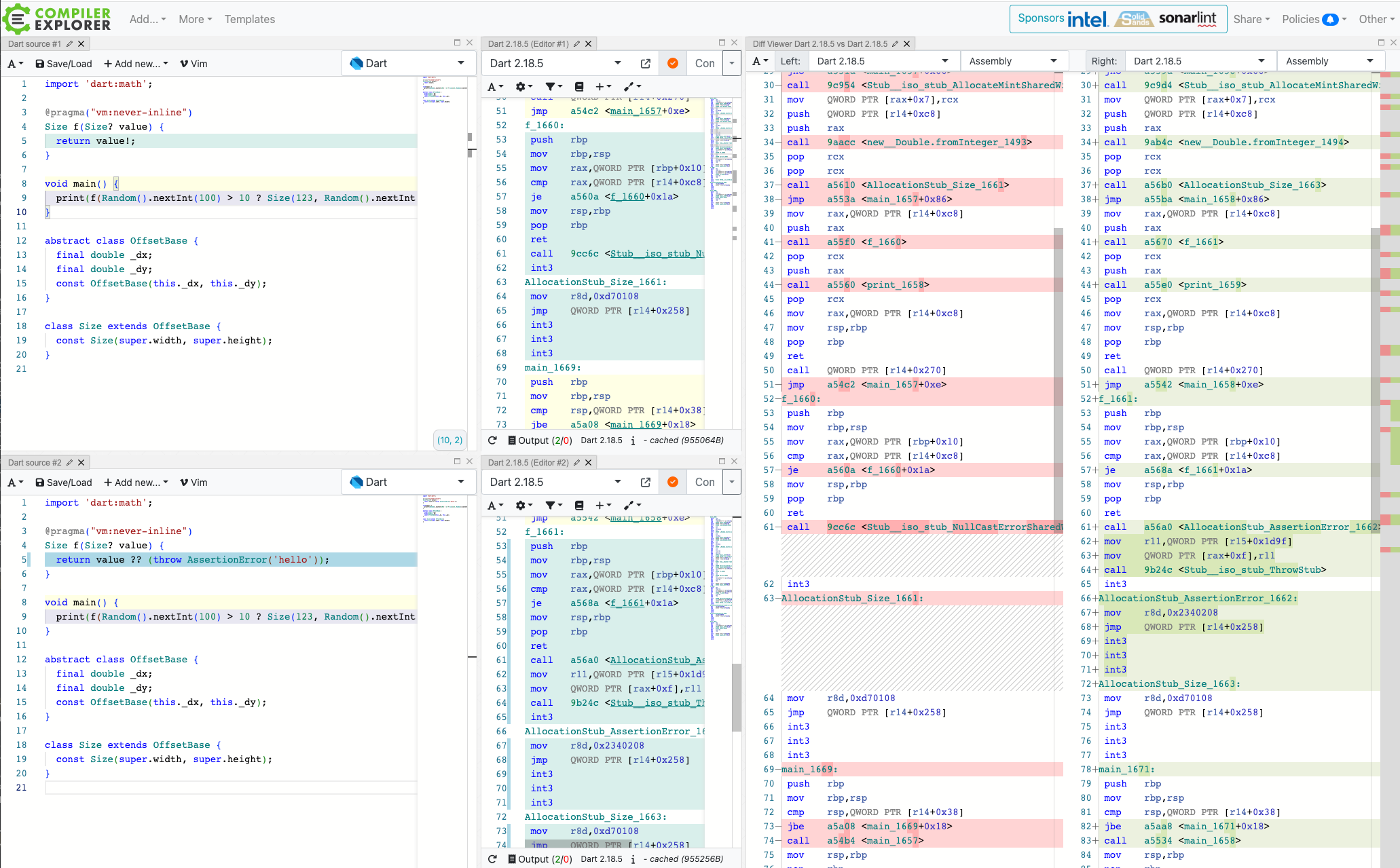Click the Intel sponsor logo
The width and height of the screenshot is (1400, 868).
coord(1087,19)
